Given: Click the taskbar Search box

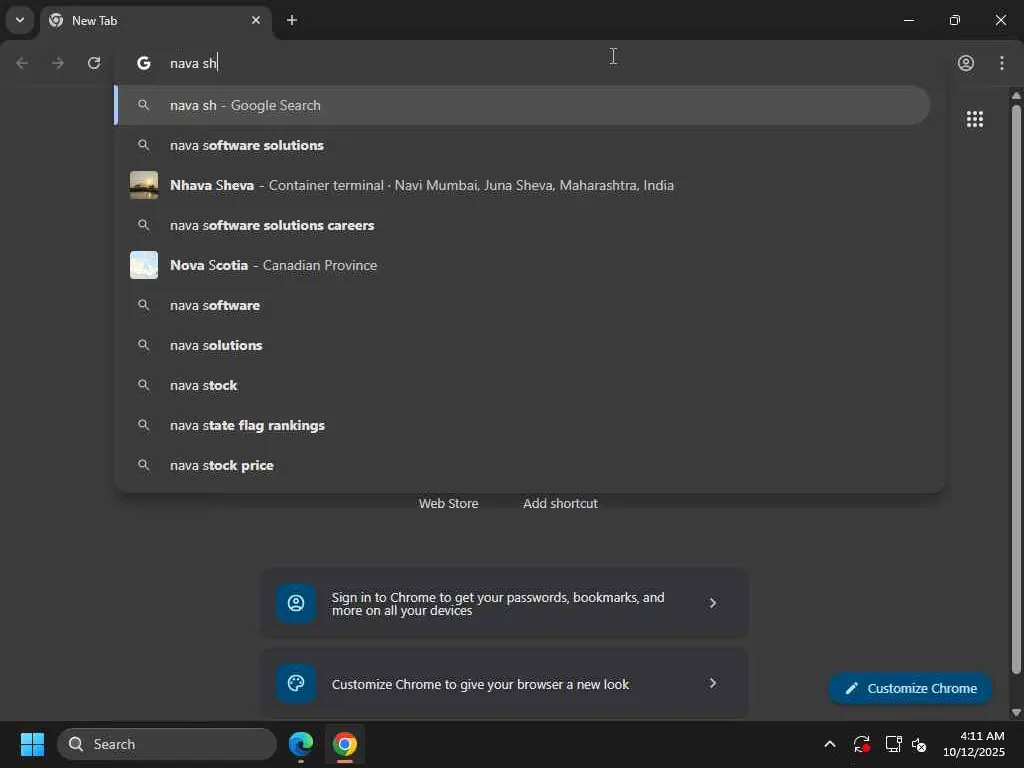Looking at the screenshot, I should pos(167,744).
